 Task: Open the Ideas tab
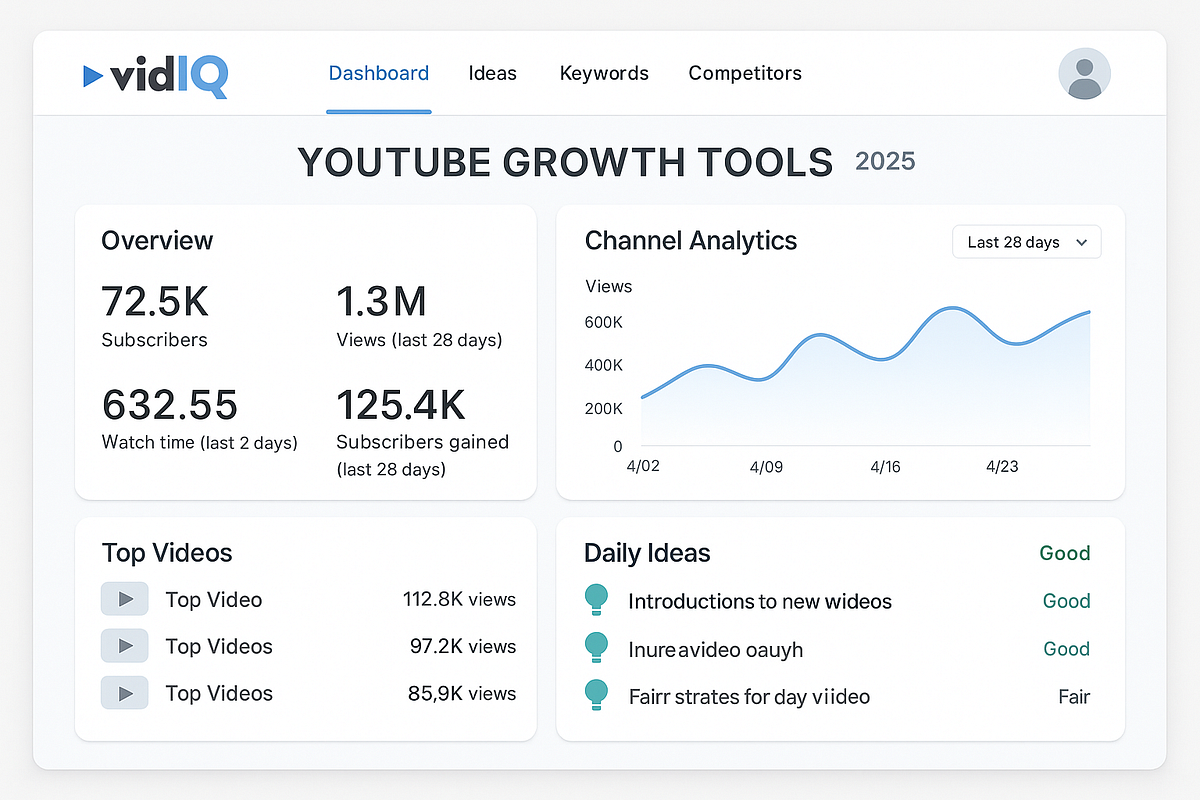tap(493, 73)
